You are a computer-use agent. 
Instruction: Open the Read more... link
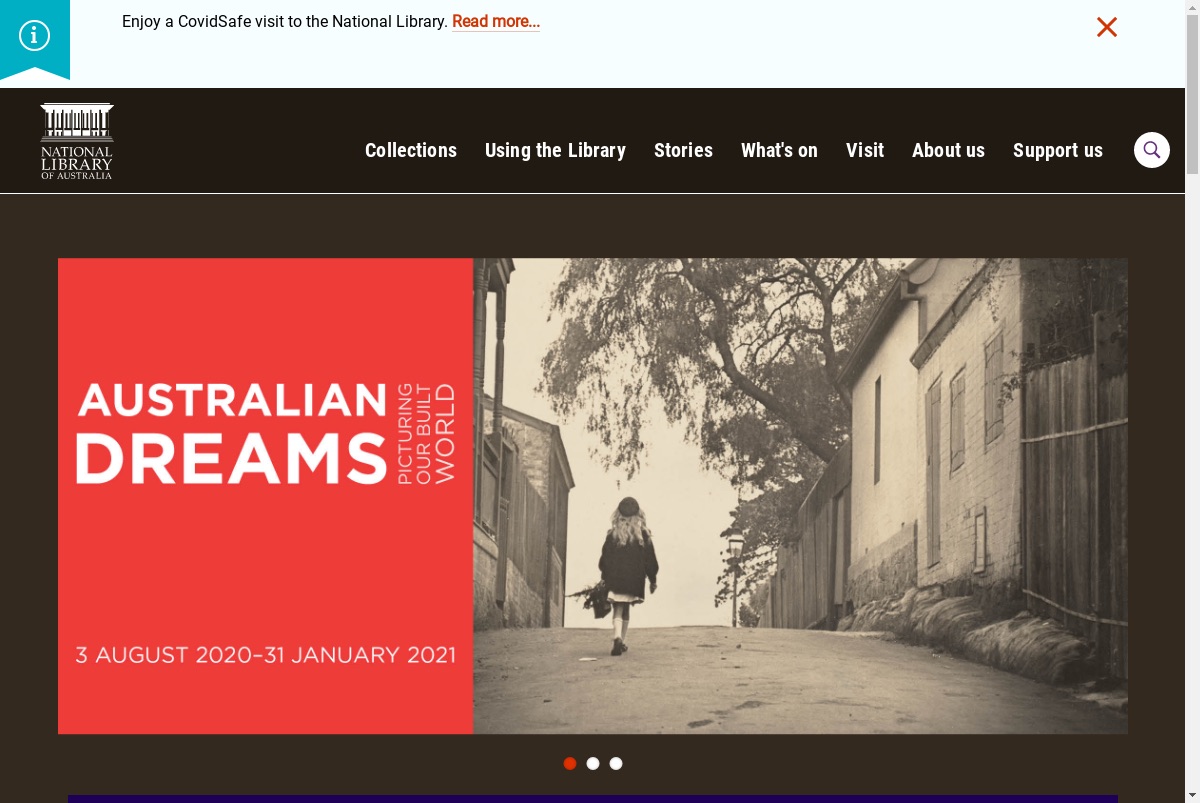pos(496,21)
